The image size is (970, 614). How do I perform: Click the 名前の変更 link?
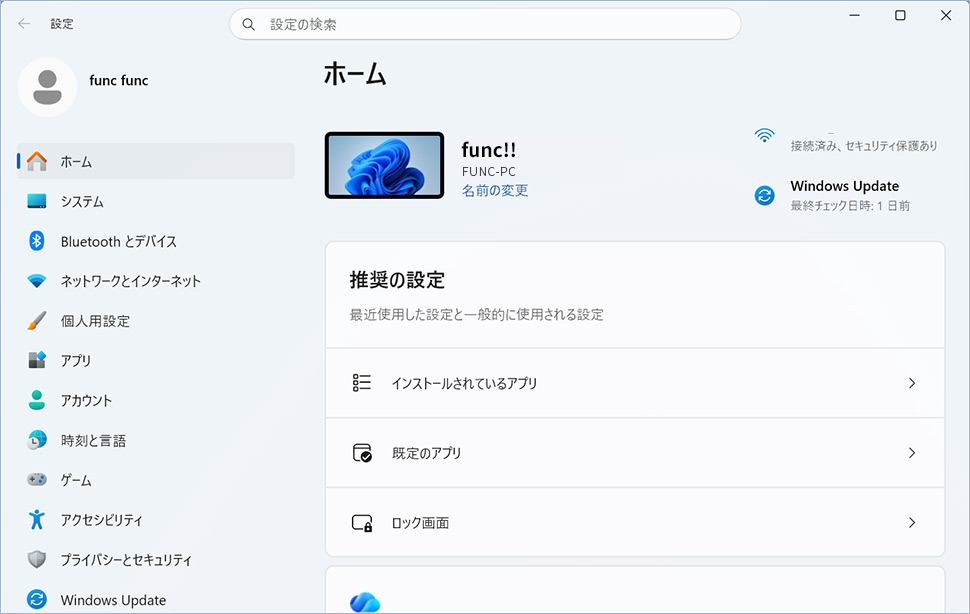(495, 190)
